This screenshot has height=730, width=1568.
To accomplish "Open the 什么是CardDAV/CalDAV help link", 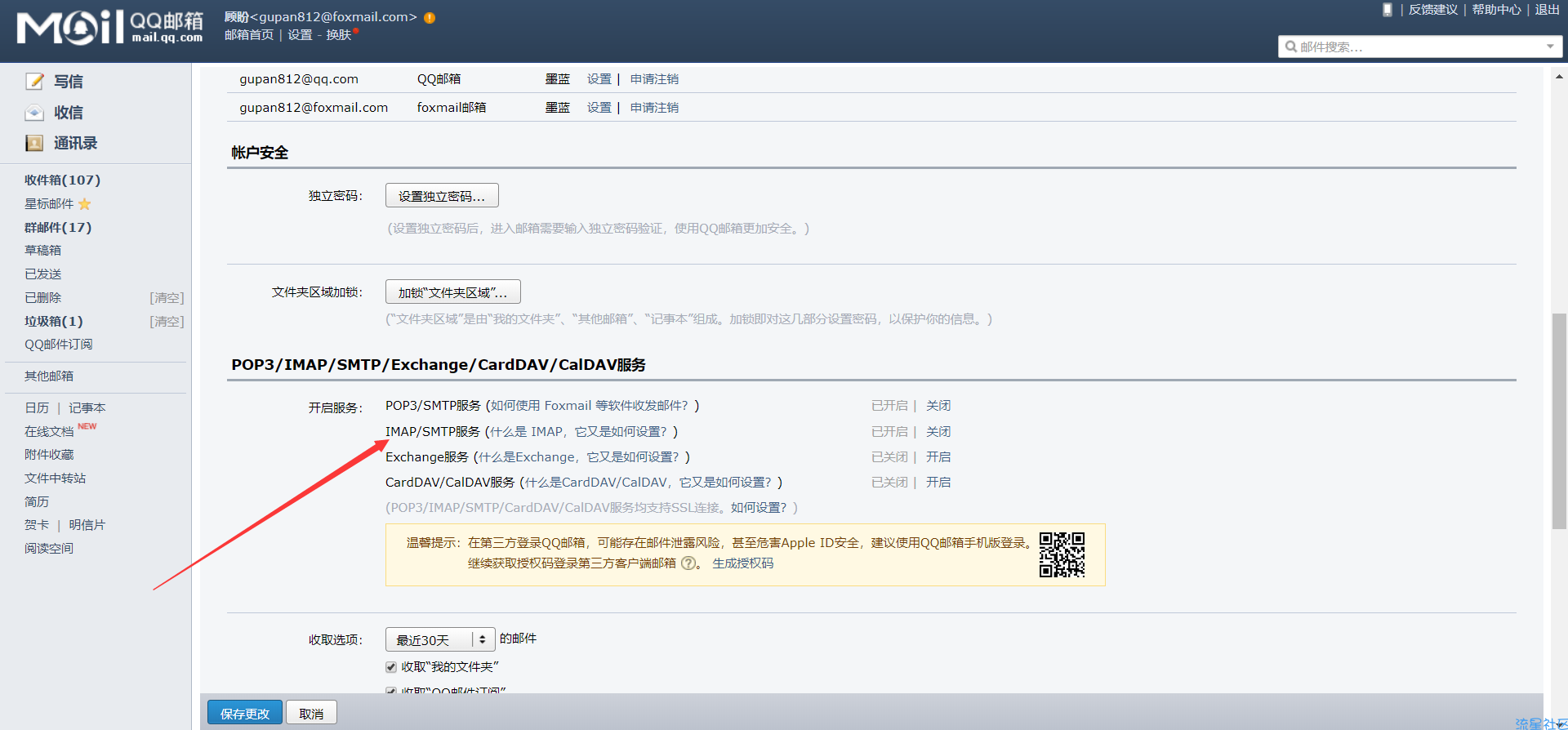I will [648, 483].
